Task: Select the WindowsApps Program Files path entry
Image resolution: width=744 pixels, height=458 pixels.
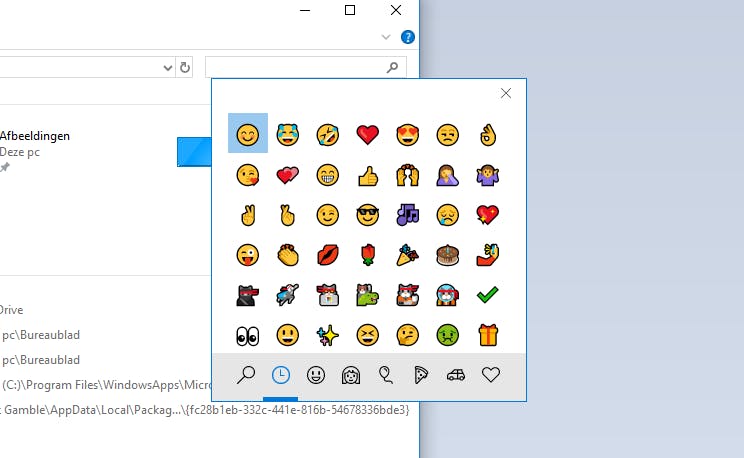Action: click(x=105, y=385)
